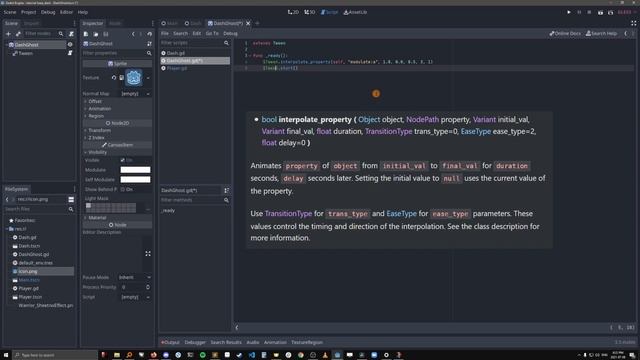Click the Modulate white color swatch
This screenshot has width=640, height=360.
tap(136, 170)
